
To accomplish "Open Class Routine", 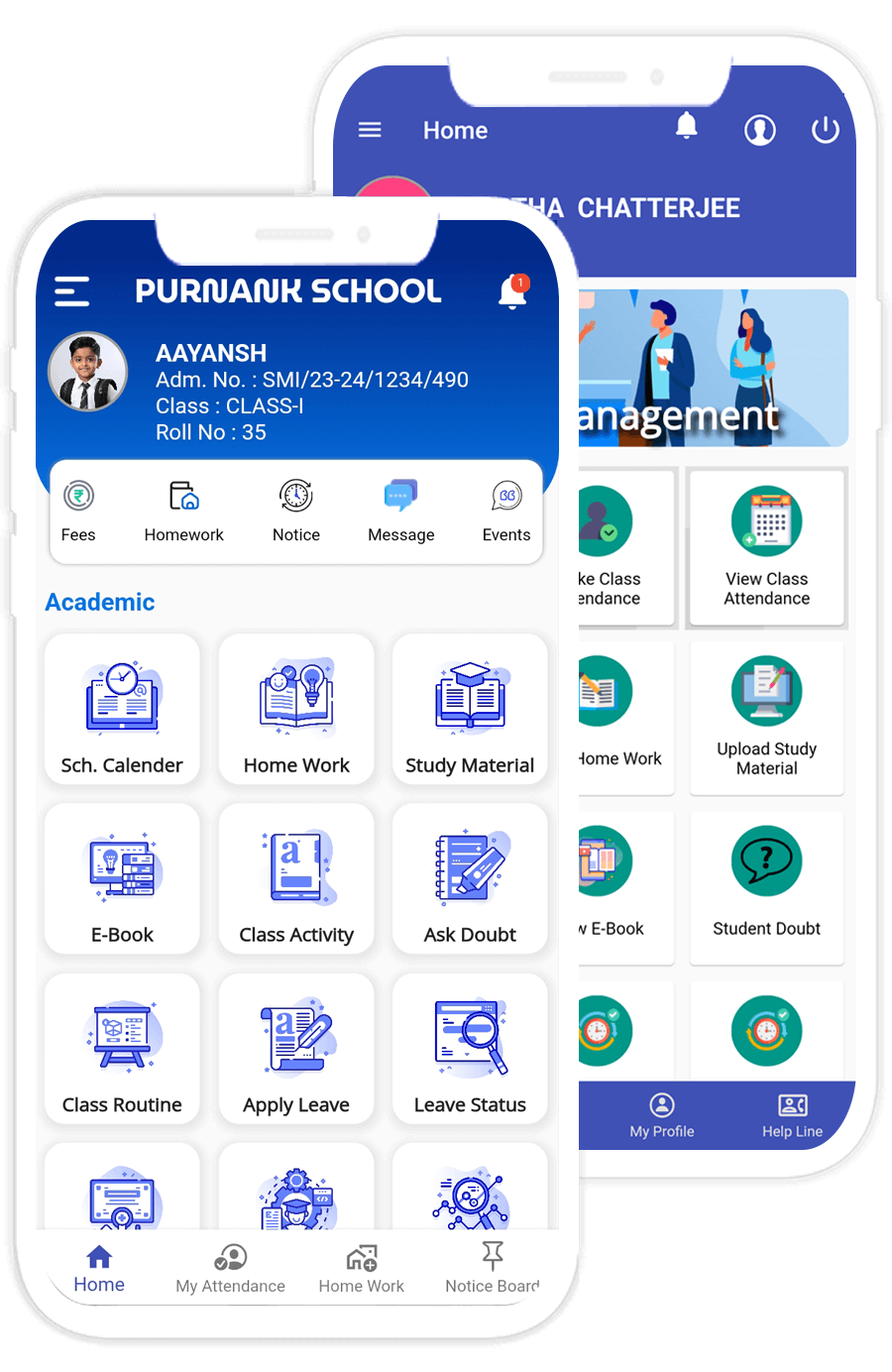I will (x=121, y=1049).
